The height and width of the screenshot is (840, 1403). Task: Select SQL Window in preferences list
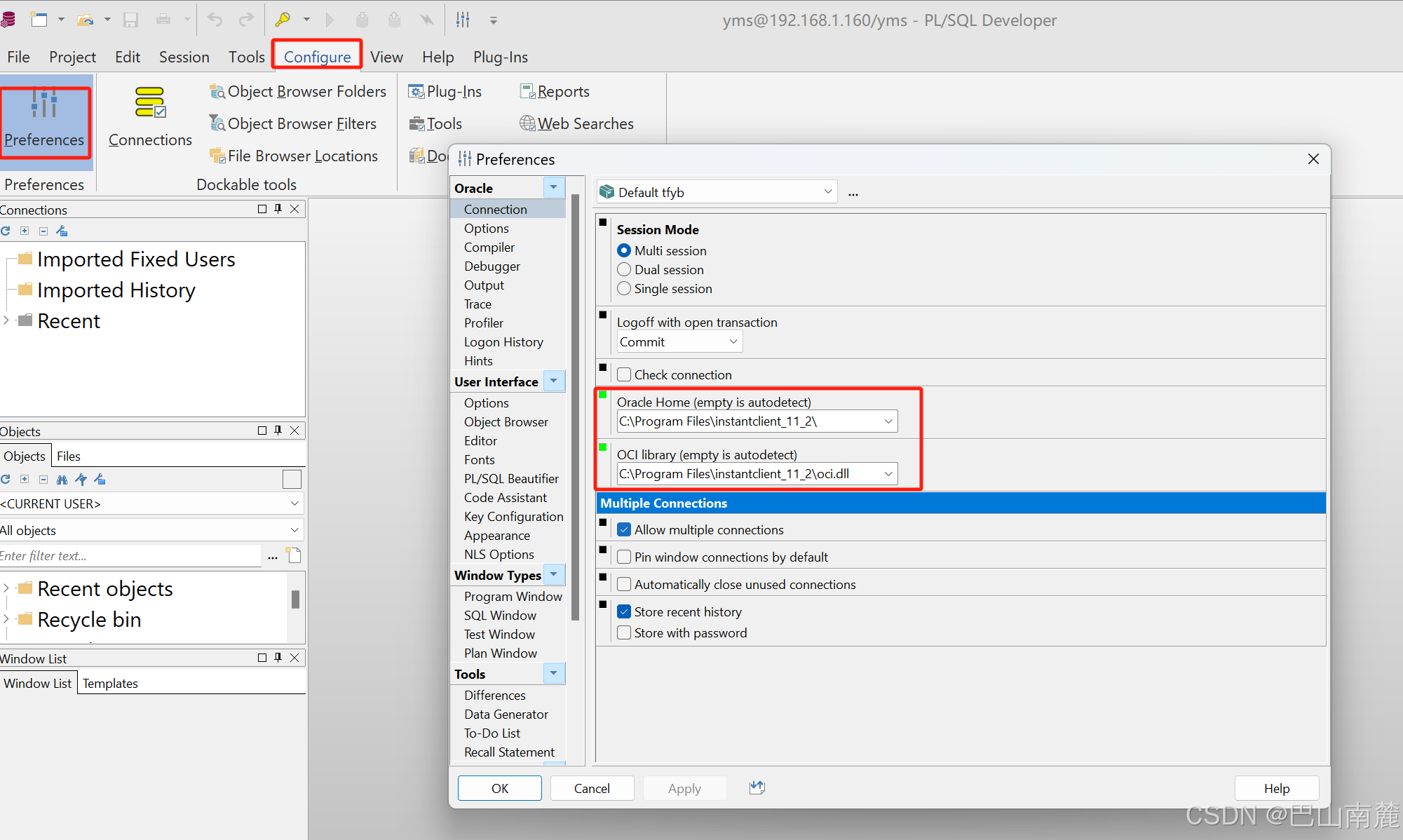click(x=500, y=615)
